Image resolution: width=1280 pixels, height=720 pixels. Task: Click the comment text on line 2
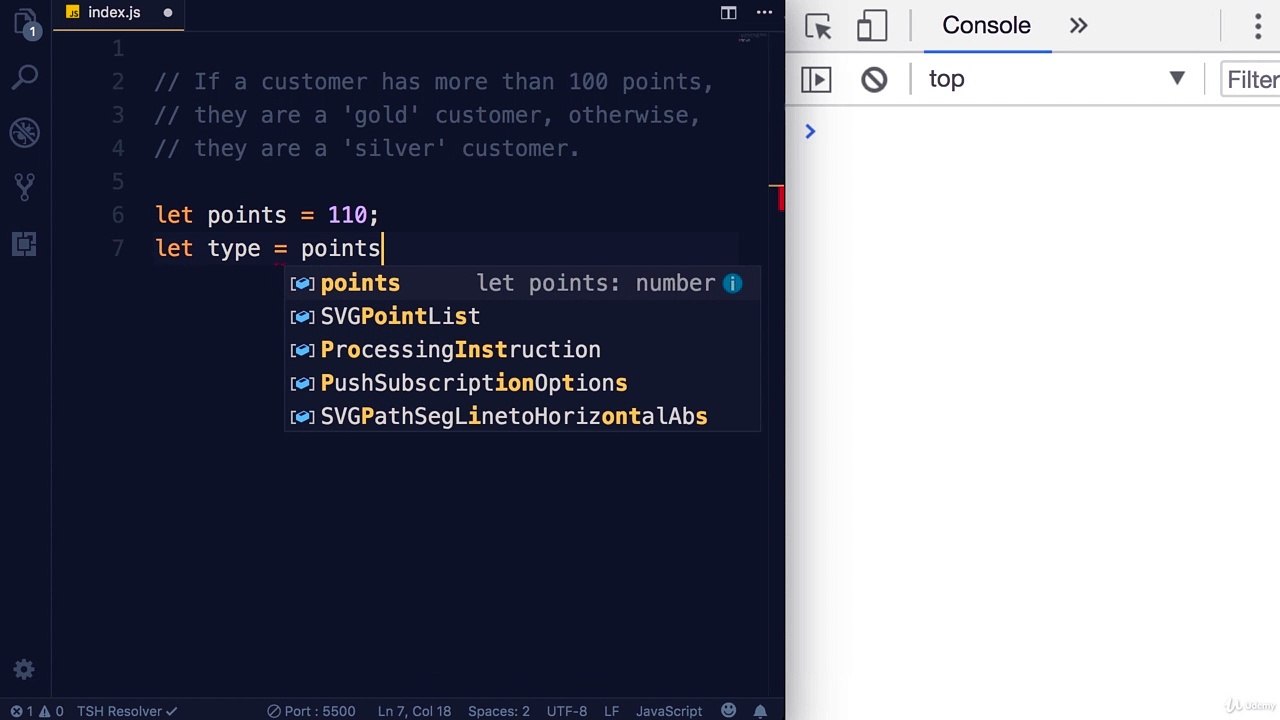(x=434, y=82)
